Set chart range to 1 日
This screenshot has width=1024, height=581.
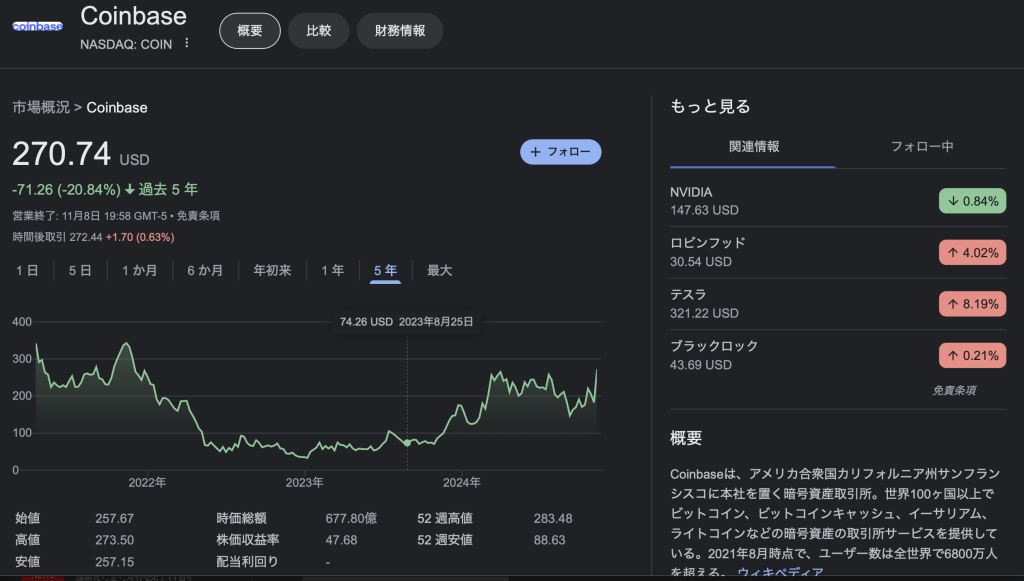click(27, 270)
